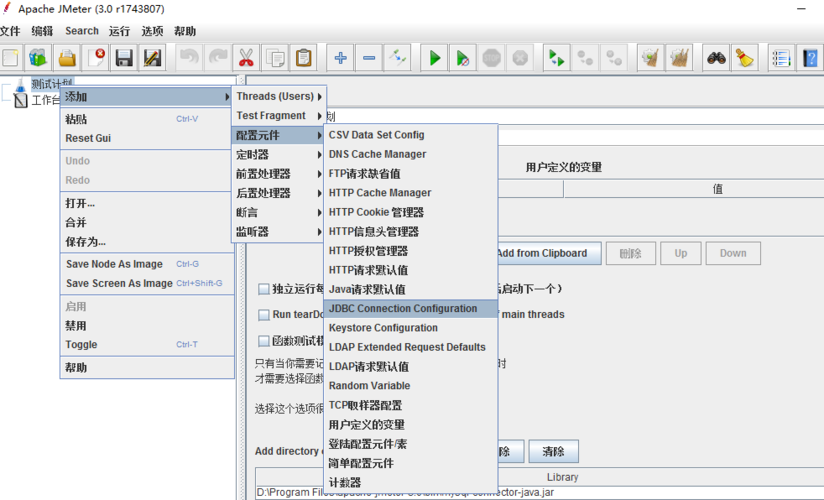Expand the 定时器 submenu
The width and height of the screenshot is (824, 500).
coord(279,155)
